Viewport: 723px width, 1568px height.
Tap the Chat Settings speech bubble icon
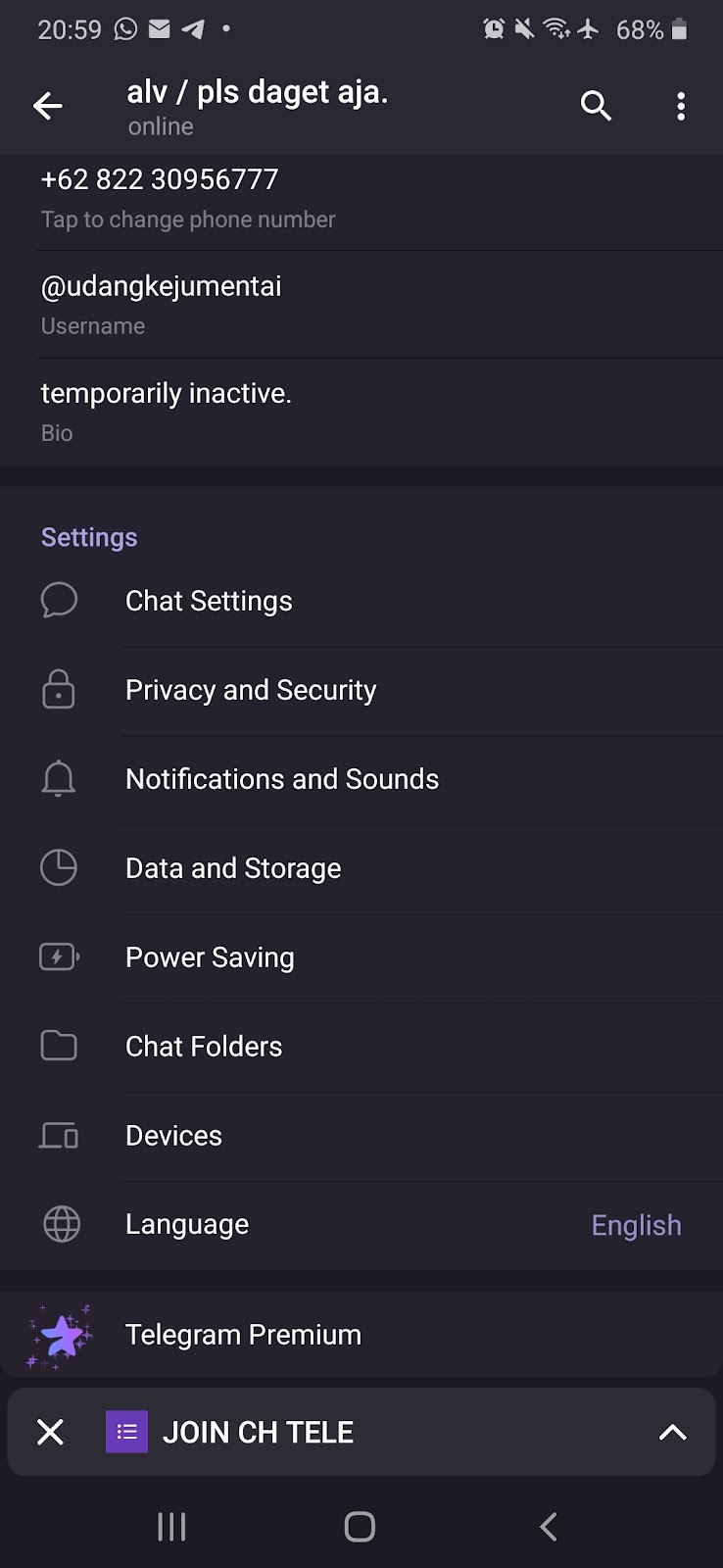pos(59,600)
